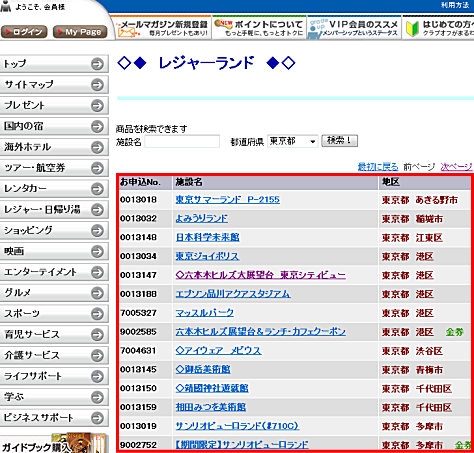The height and width of the screenshot is (453, 474).
Task: Click the application number 7005327
Action: [138, 313]
